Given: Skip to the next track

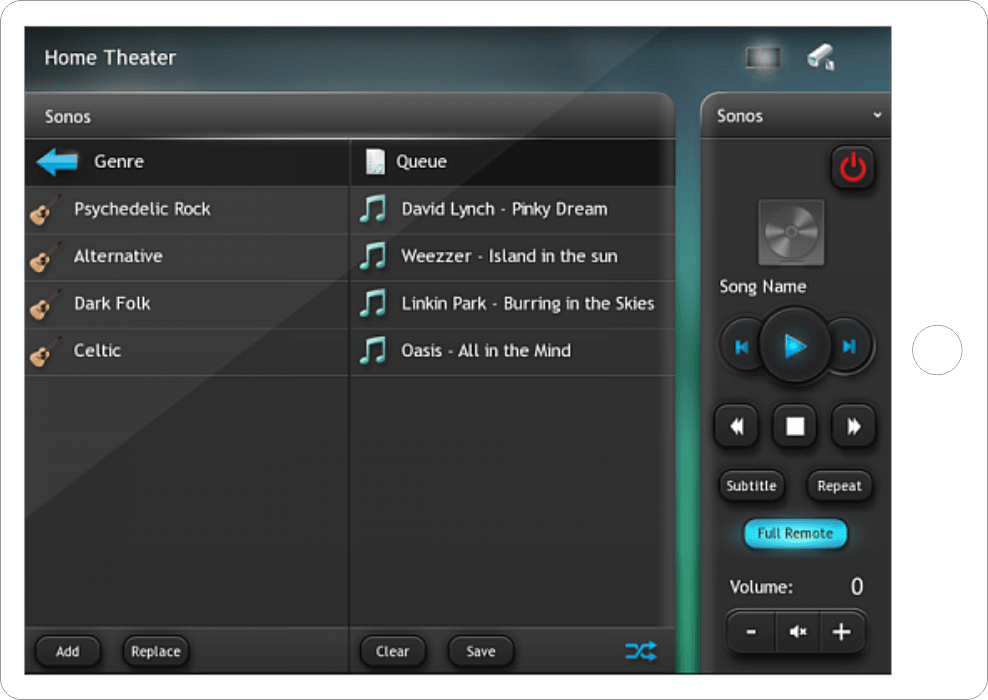Looking at the screenshot, I should pos(850,347).
